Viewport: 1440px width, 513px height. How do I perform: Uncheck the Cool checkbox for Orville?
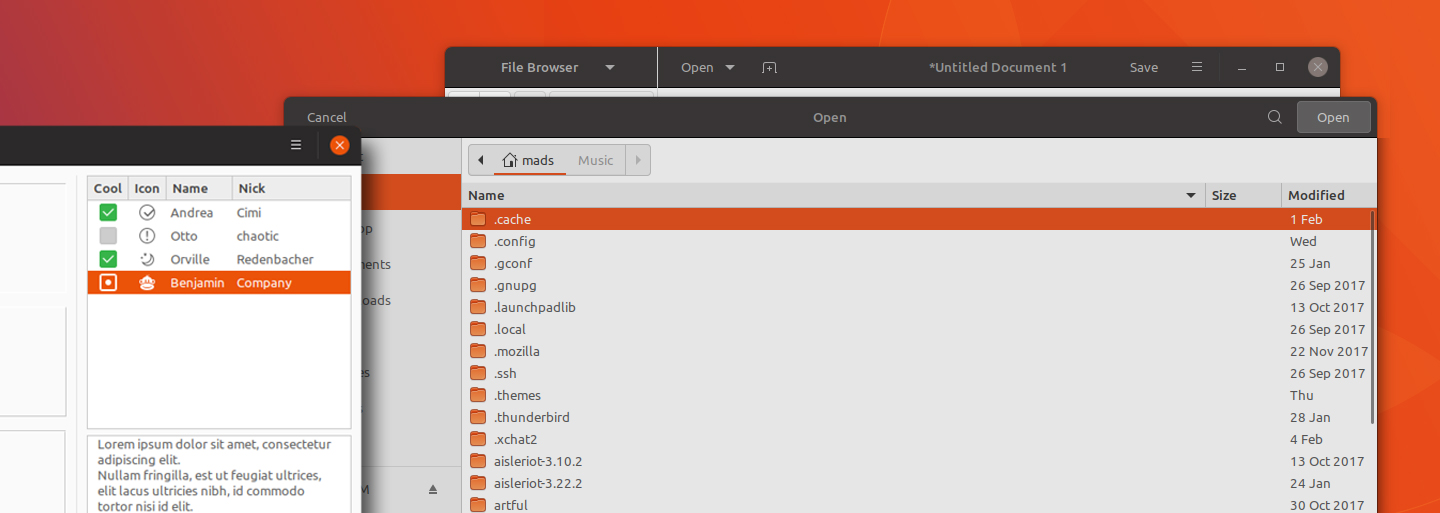(108, 259)
